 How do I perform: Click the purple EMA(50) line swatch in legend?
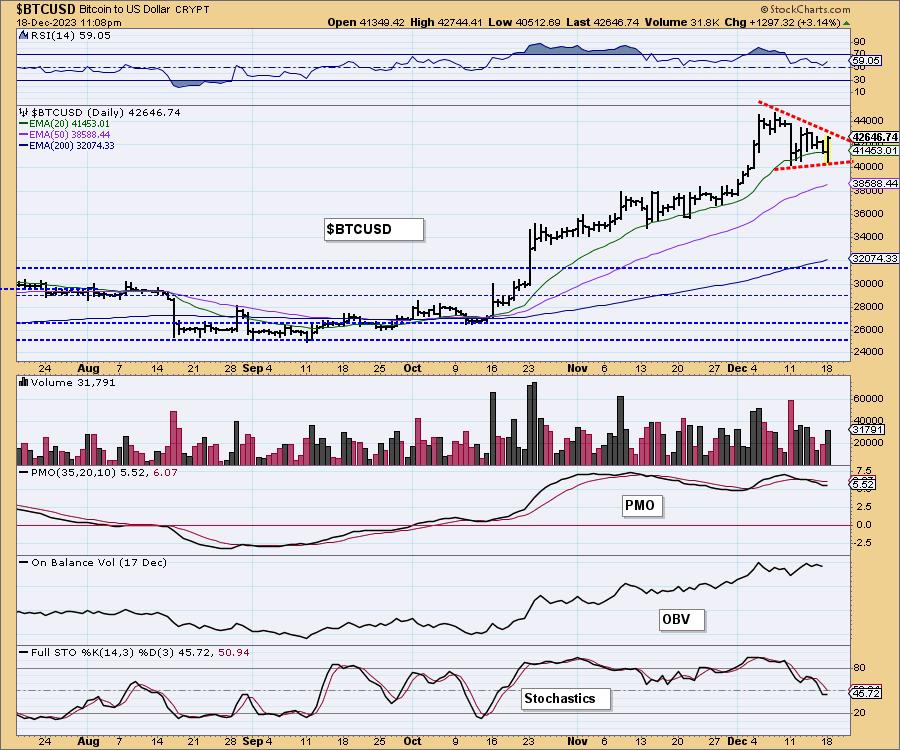pos(24,134)
